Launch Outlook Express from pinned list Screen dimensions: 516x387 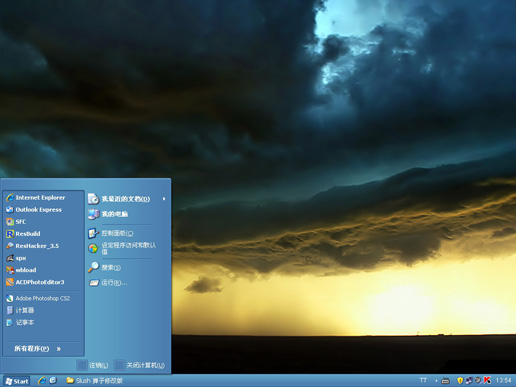(34, 209)
